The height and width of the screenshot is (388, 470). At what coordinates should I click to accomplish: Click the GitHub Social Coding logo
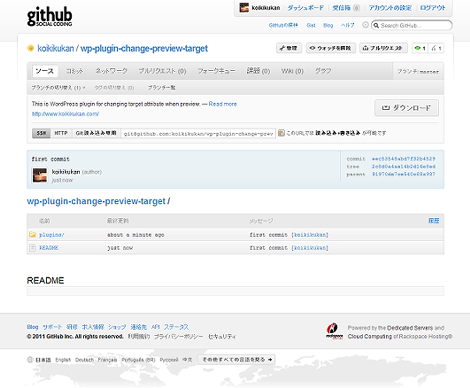pyautogui.click(x=49, y=16)
